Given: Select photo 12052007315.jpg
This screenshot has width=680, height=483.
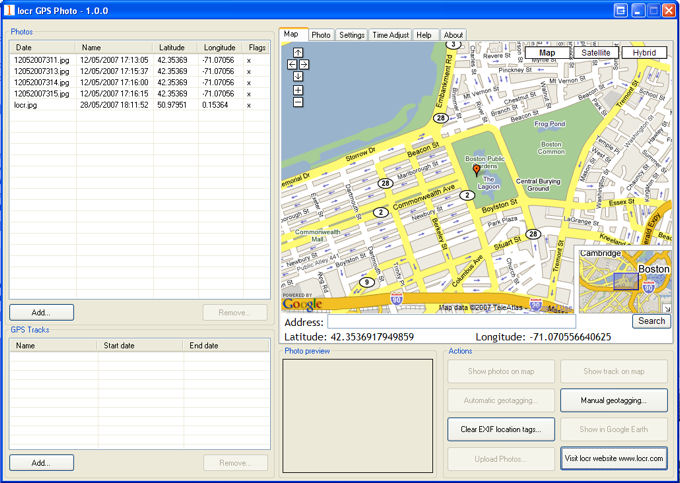Looking at the screenshot, I should coord(140,94).
